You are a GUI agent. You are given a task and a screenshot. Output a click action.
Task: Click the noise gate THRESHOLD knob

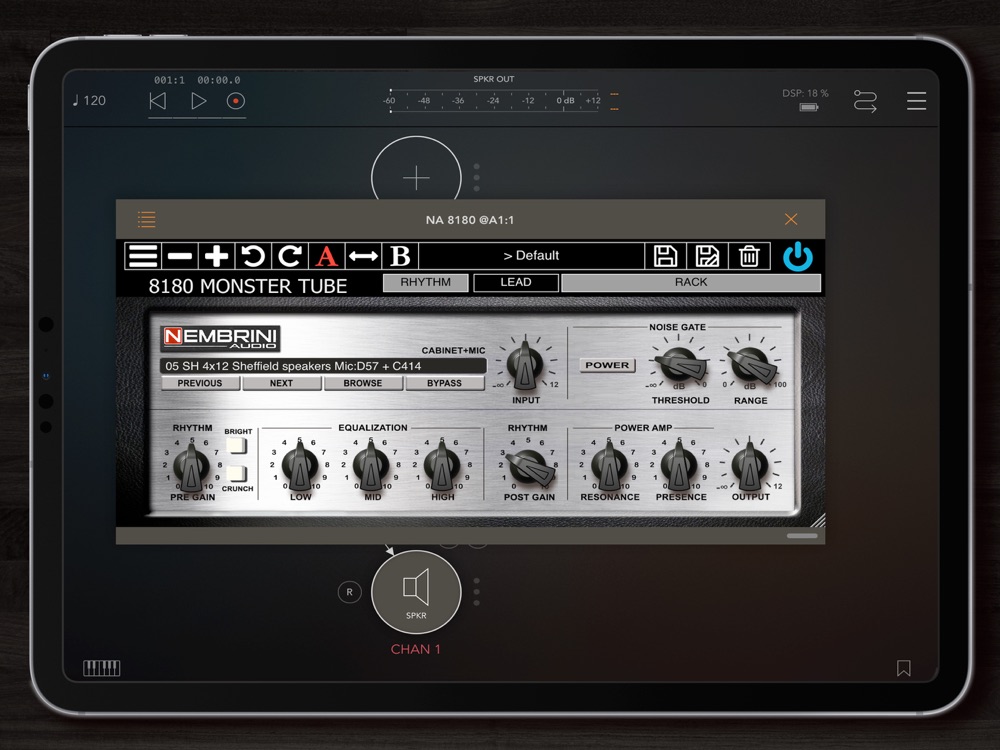tap(679, 365)
